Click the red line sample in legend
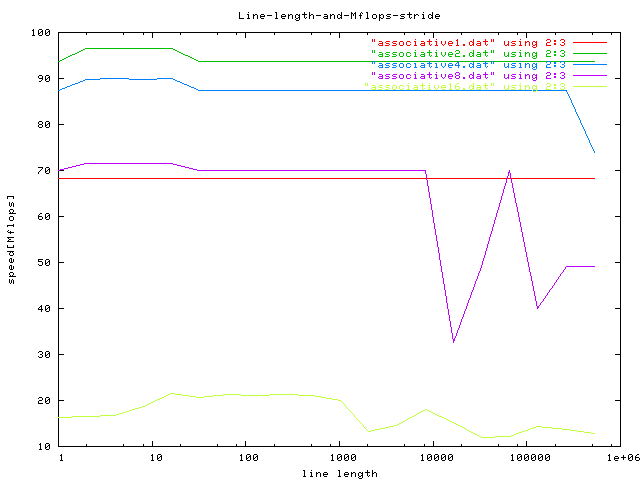 click(590, 43)
